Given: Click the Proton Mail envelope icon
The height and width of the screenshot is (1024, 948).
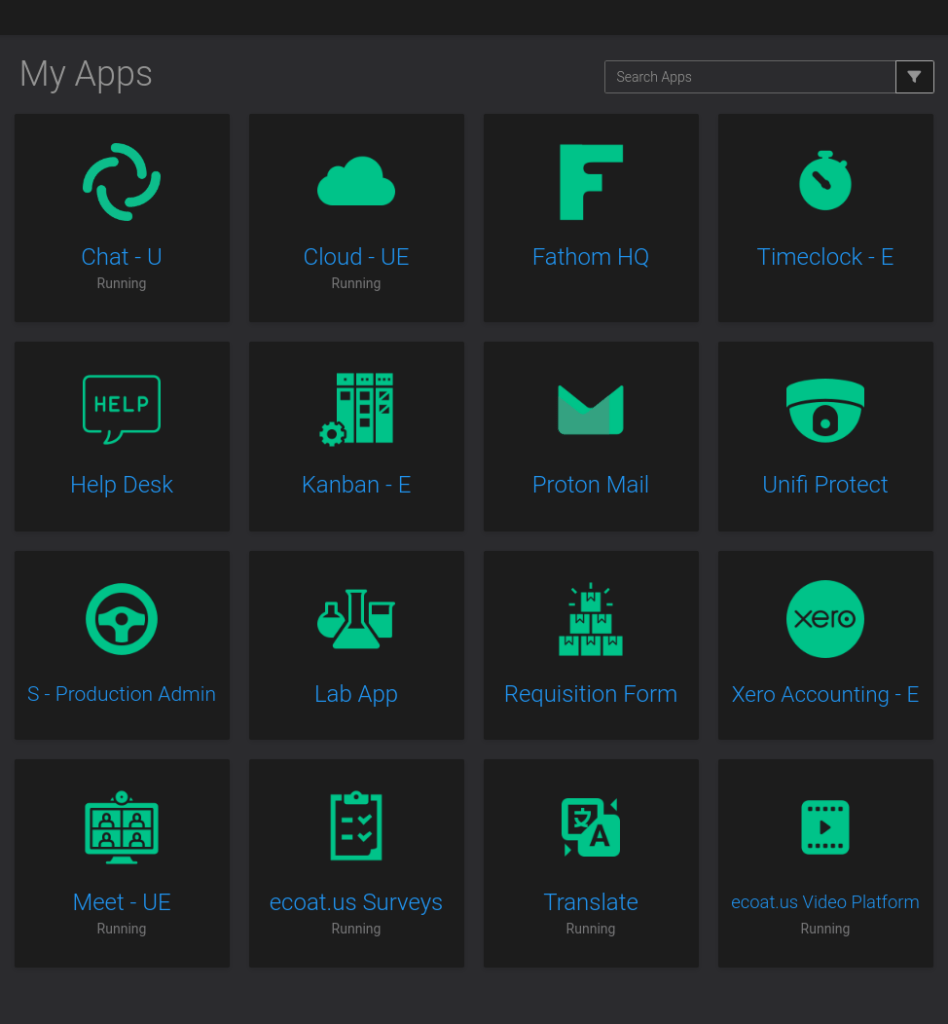Looking at the screenshot, I should pyautogui.click(x=590, y=410).
